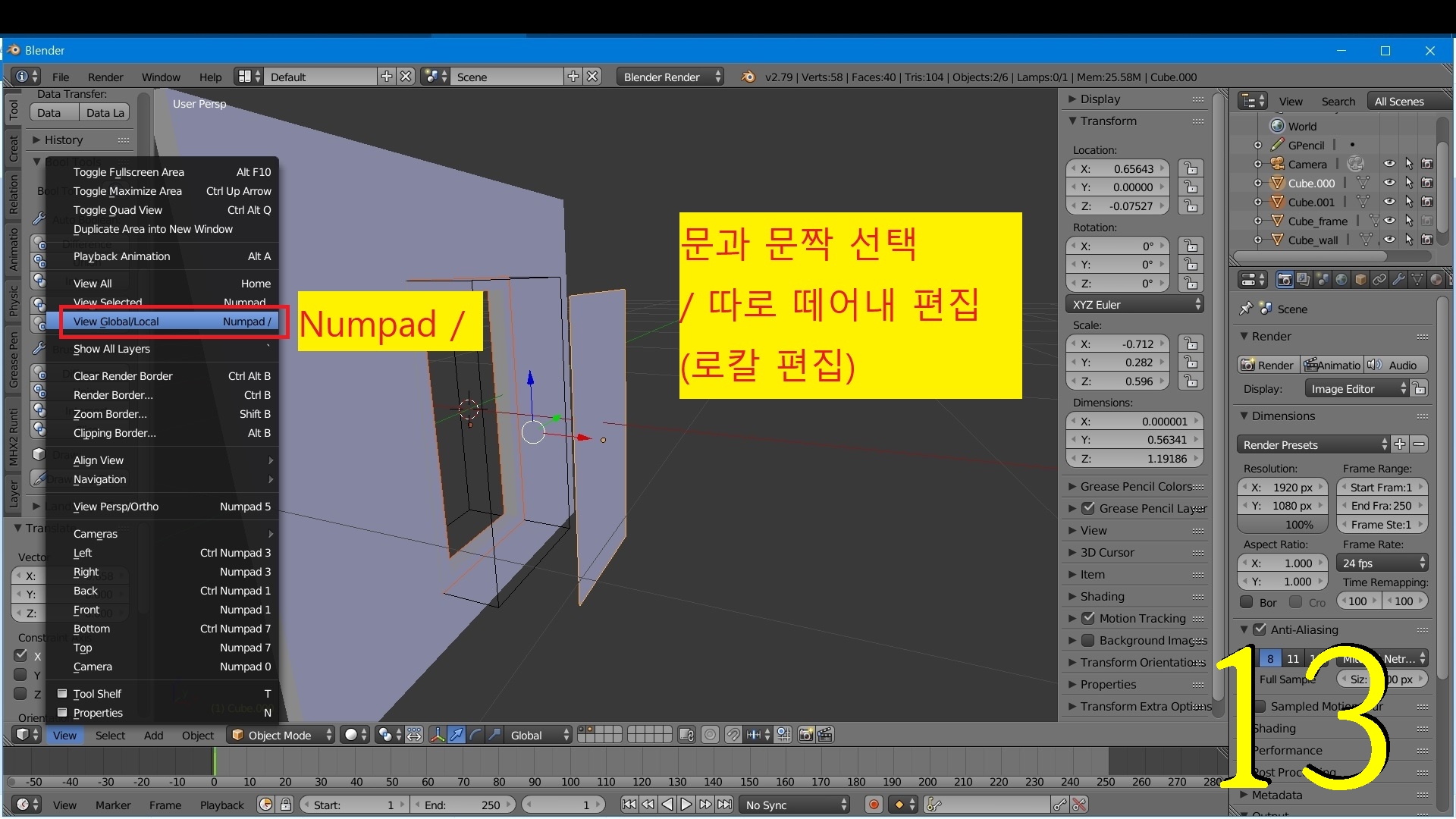This screenshot has height=819, width=1456.
Task: Open the World properties tab globe icon
Action: pos(1341,280)
